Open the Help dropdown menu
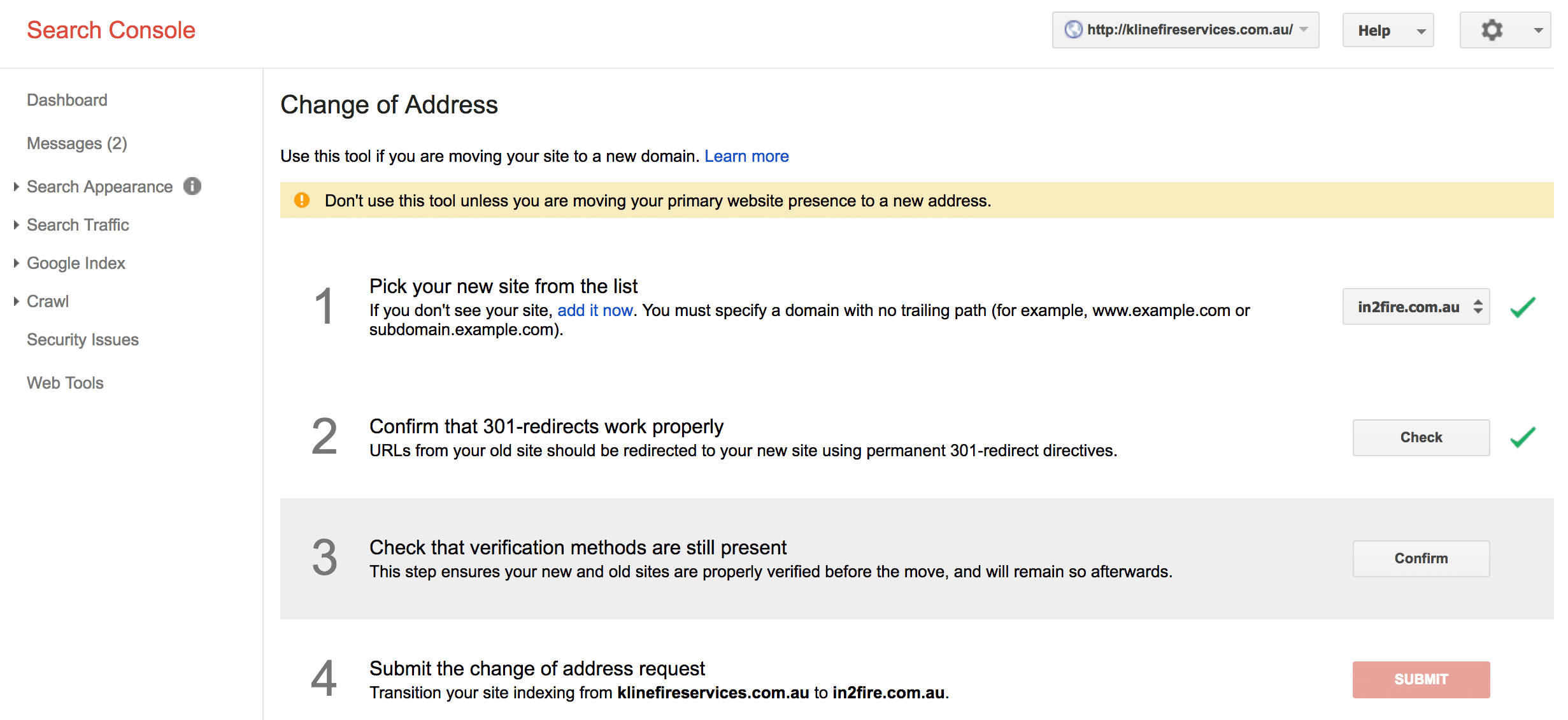 tap(1388, 30)
